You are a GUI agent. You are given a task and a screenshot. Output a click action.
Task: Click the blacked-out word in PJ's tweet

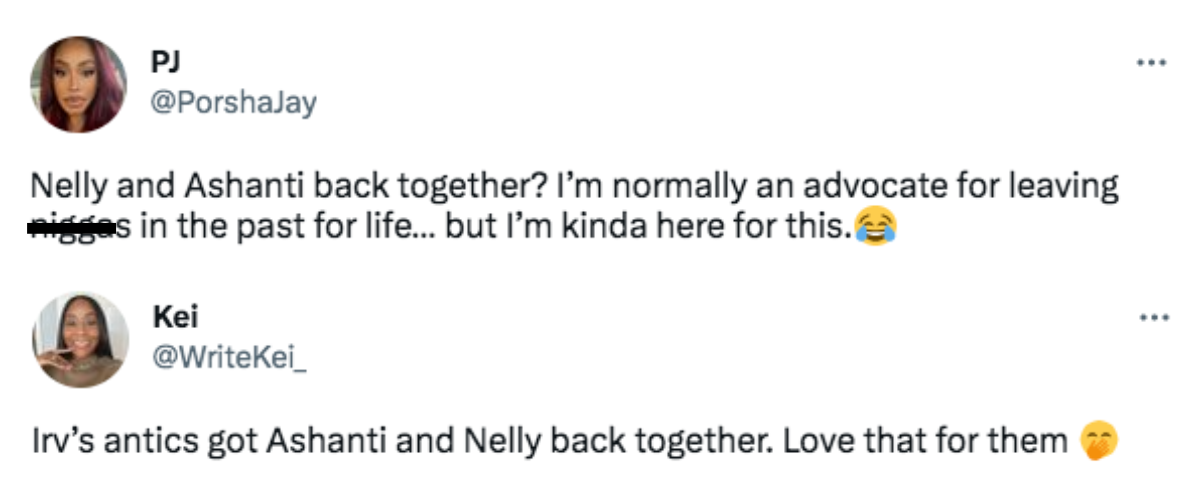(x=68, y=229)
